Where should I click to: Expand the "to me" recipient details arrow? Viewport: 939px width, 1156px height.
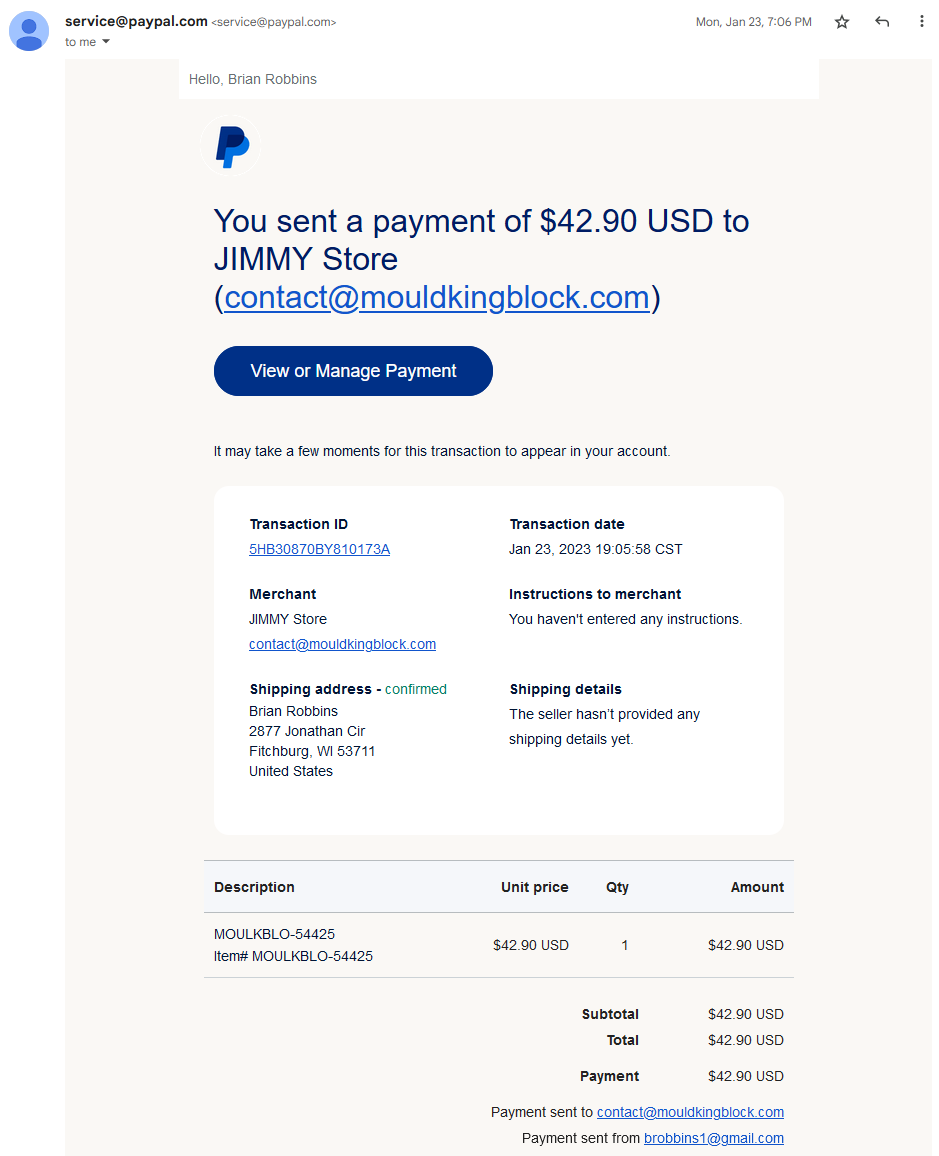[x=105, y=42]
